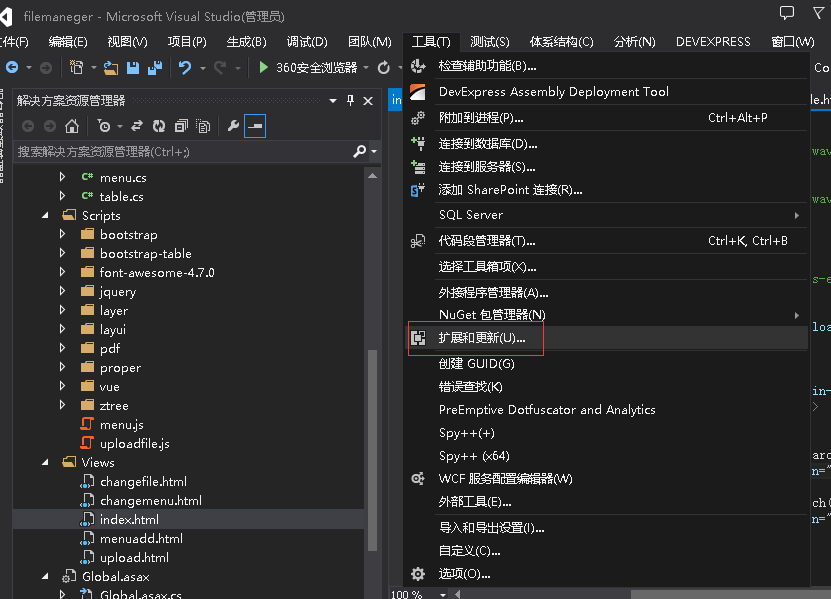The height and width of the screenshot is (599, 831).
Task: Sync with active document icon
Action: click(x=137, y=126)
